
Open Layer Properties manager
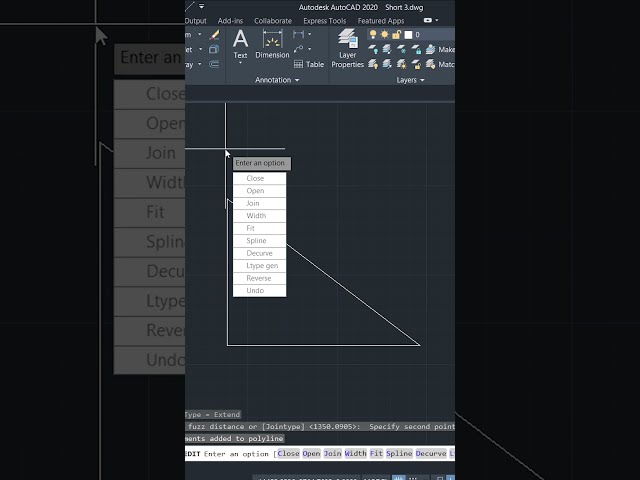[x=347, y=48]
